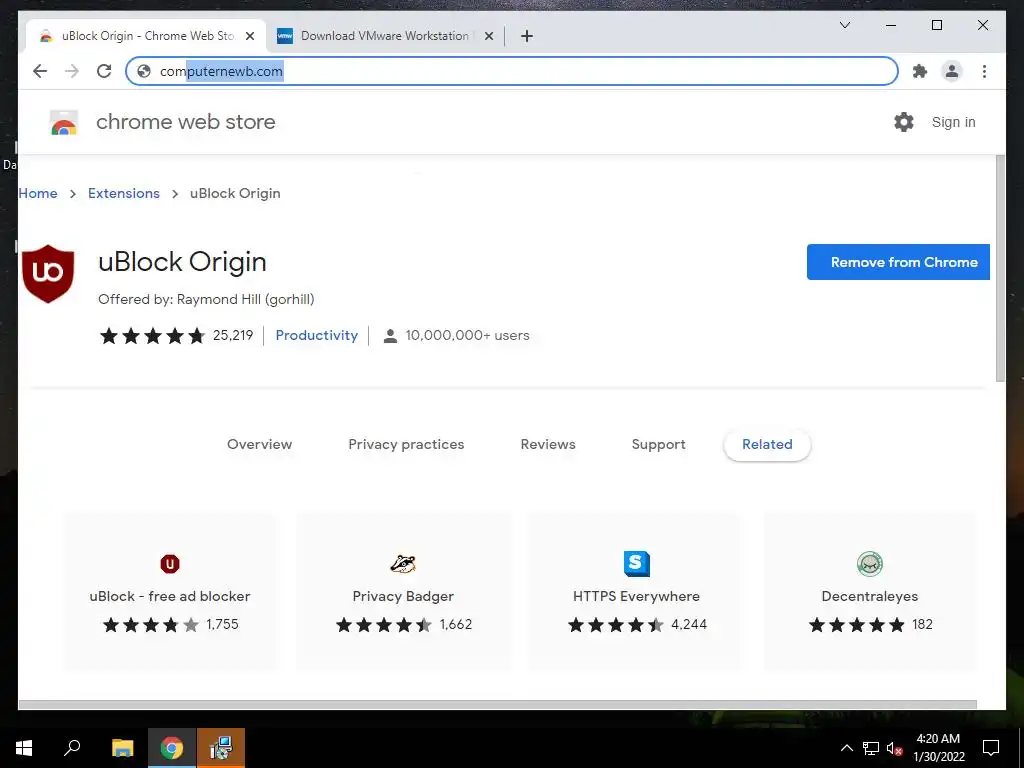The width and height of the screenshot is (1024, 768).
Task: Go to Extensions breadcrumb link
Action: 123,193
